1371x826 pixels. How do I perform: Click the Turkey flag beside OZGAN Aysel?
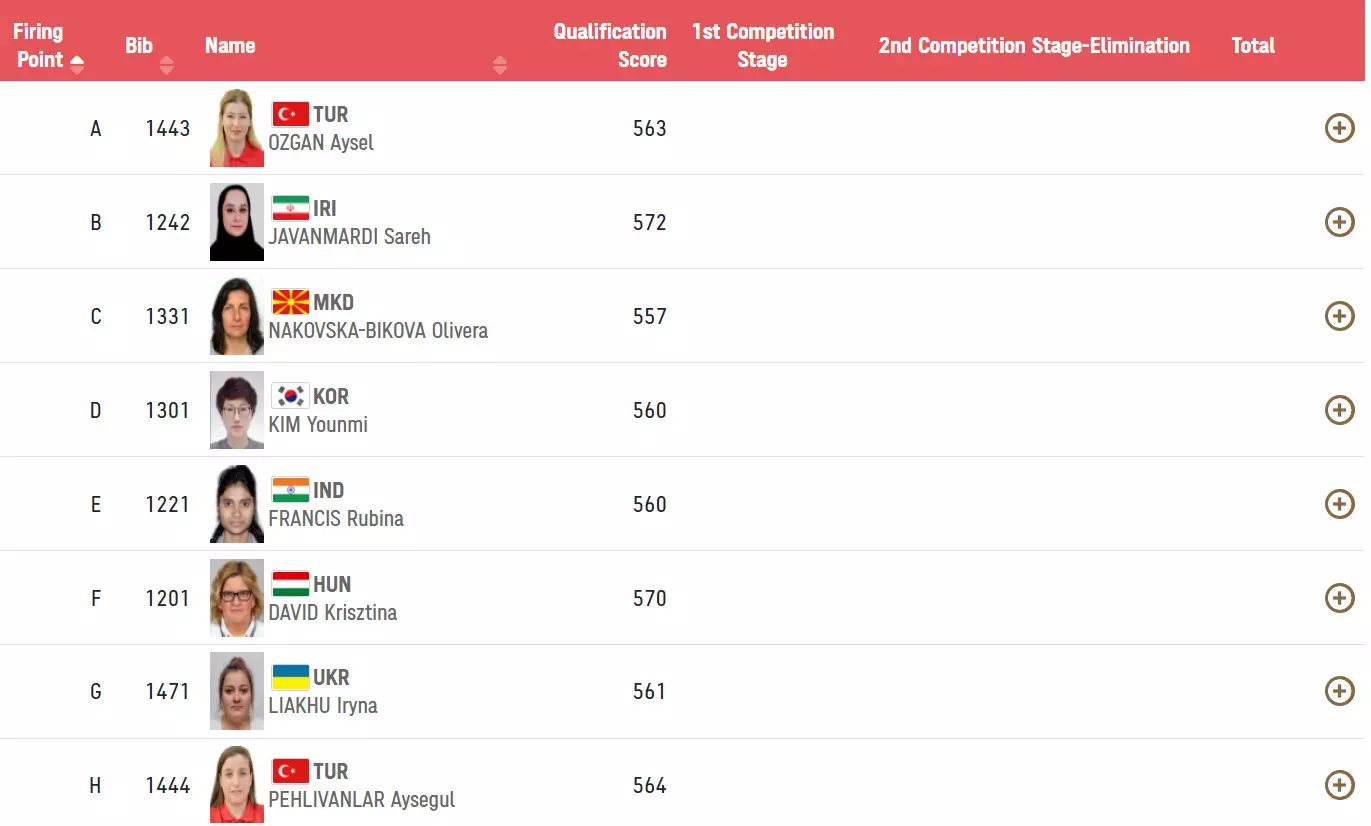[290, 114]
